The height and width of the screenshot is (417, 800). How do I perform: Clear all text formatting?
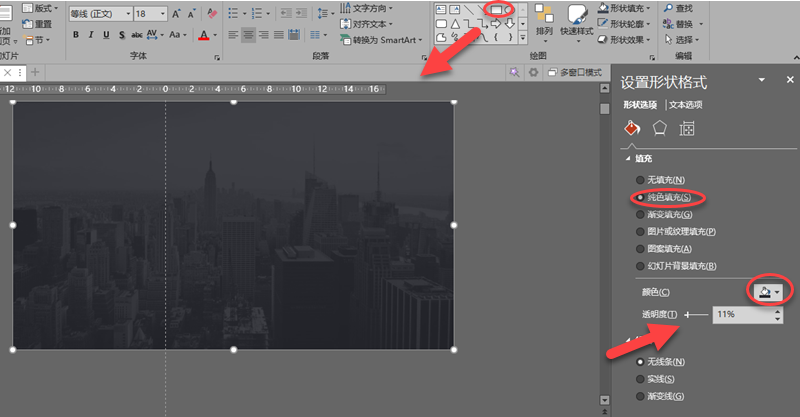212,14
